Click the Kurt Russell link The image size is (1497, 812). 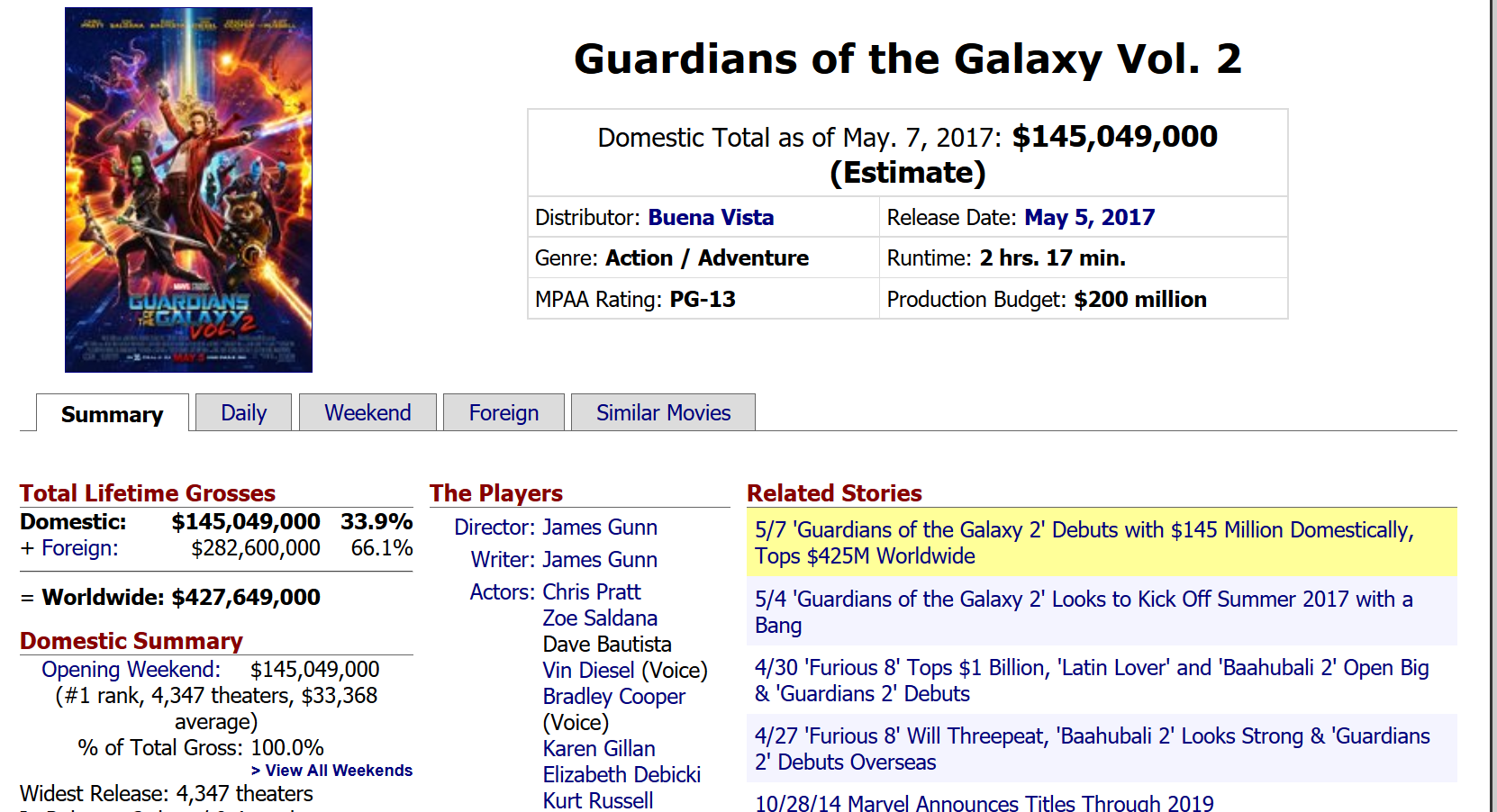point(598,800)
